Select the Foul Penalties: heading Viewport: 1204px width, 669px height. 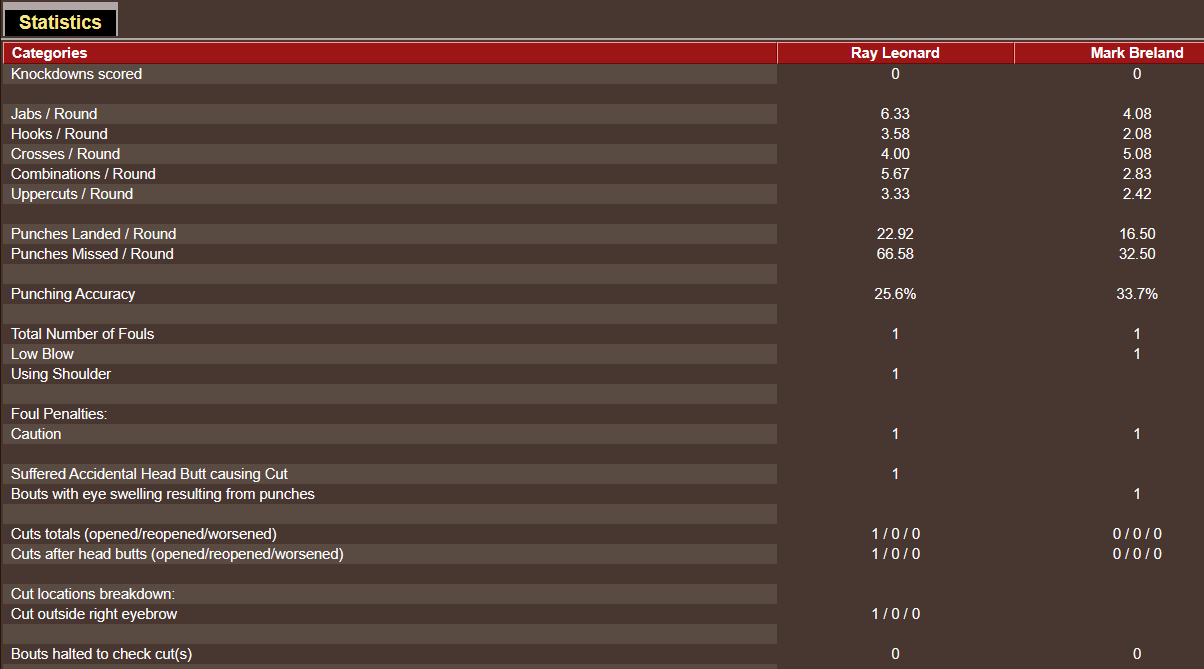59,414
